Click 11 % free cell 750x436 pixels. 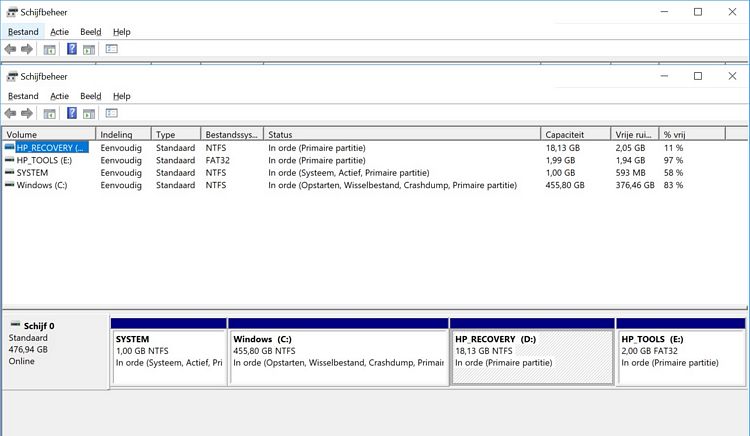click(673, 148)
